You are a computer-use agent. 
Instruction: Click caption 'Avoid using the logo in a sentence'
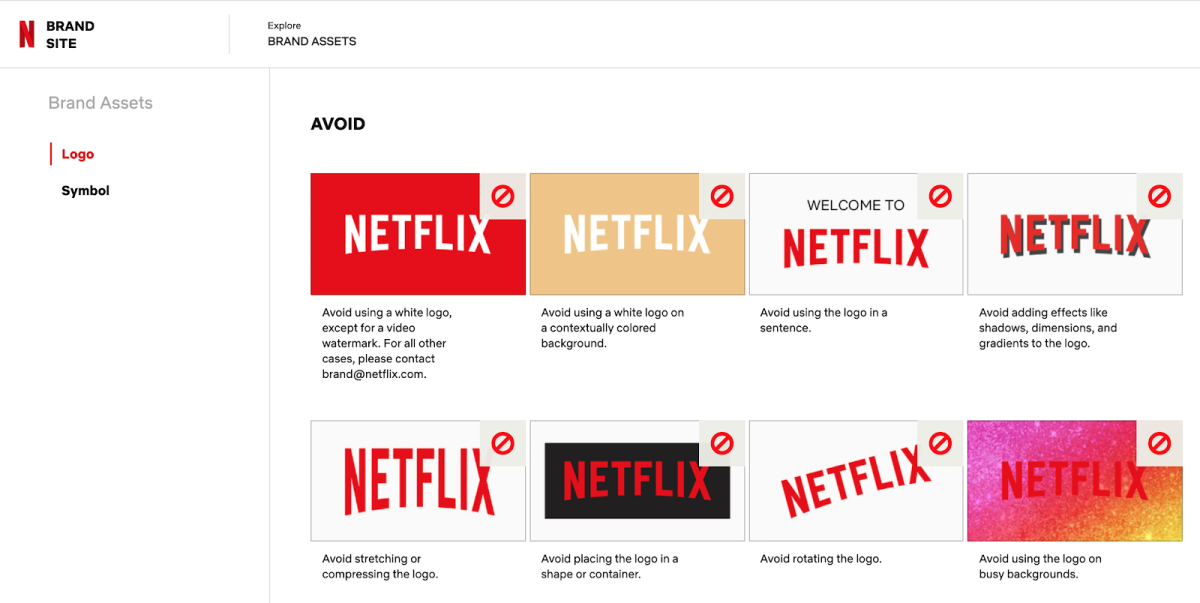[x=823, y=320]
